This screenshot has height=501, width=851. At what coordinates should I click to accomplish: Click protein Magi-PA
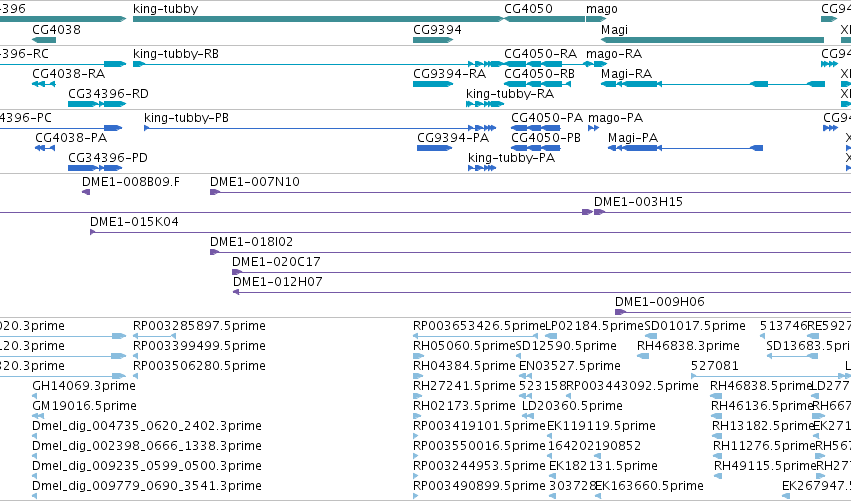685,148
